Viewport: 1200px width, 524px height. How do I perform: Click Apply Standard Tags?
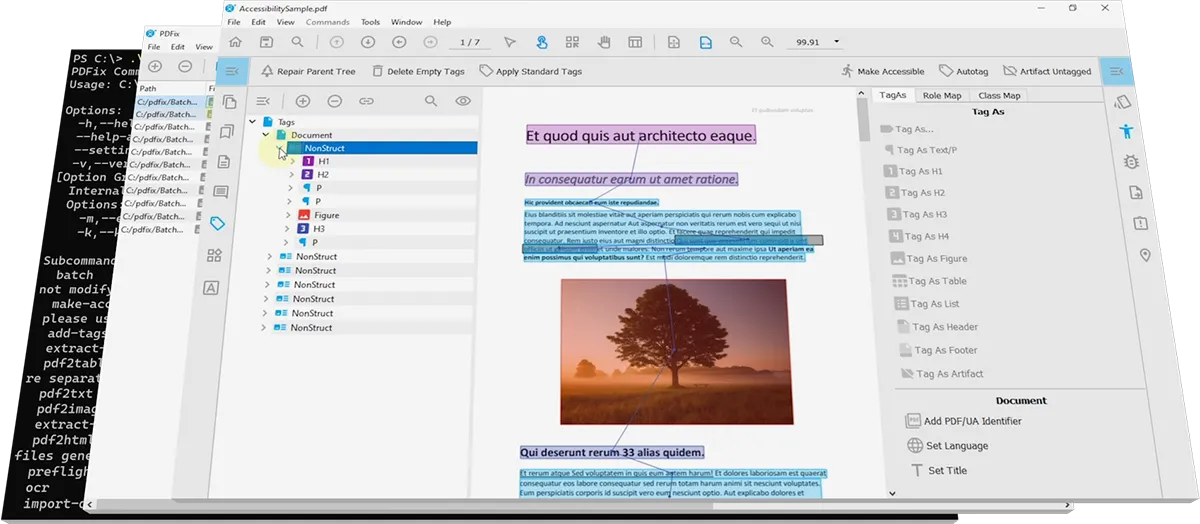coord(531,71)
